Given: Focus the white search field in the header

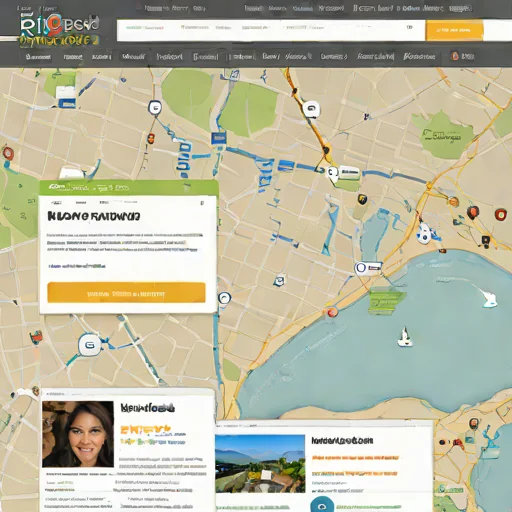Looking at the screenshot, I should (271, 30).
